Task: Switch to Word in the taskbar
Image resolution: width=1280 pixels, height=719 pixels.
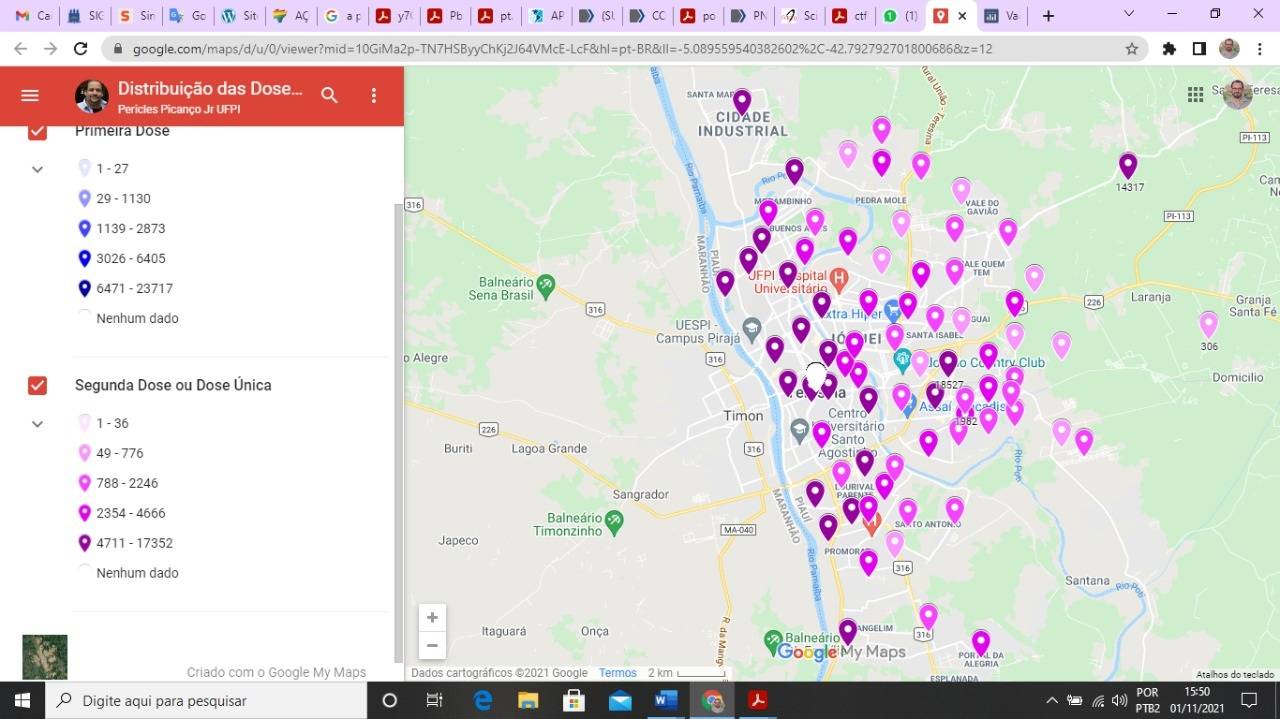Action: [x=666, y=700]
